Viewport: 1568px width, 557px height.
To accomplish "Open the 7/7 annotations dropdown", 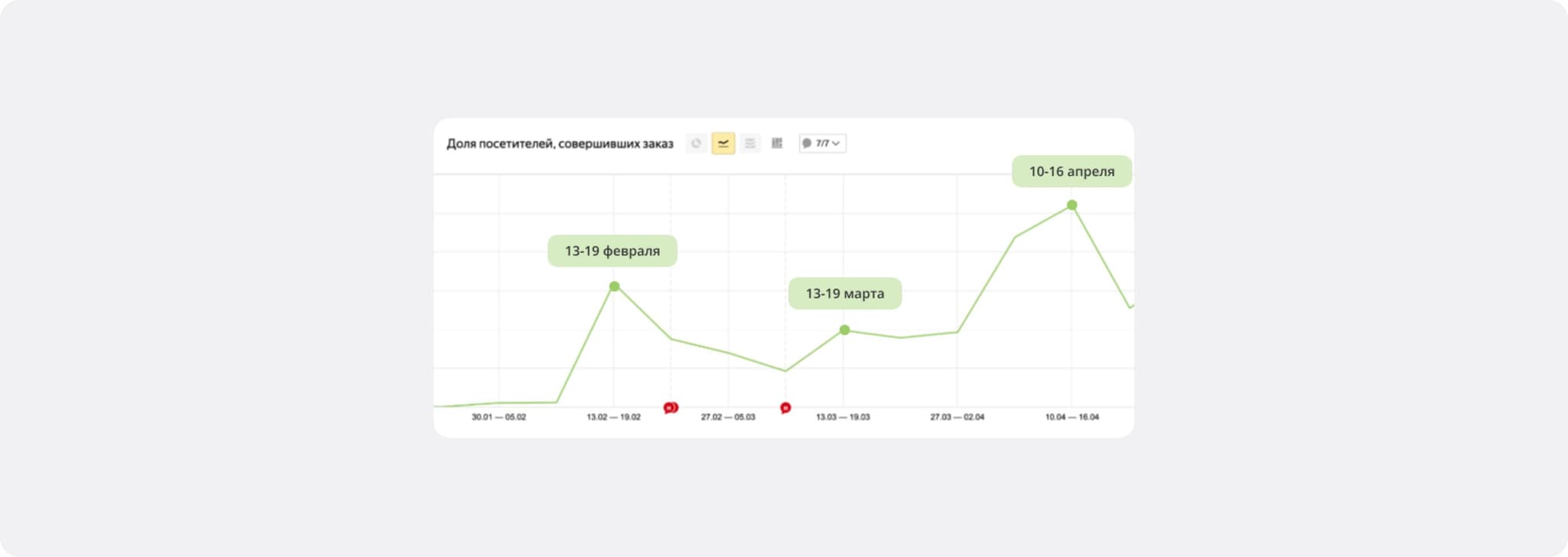I will pos(822,143).
